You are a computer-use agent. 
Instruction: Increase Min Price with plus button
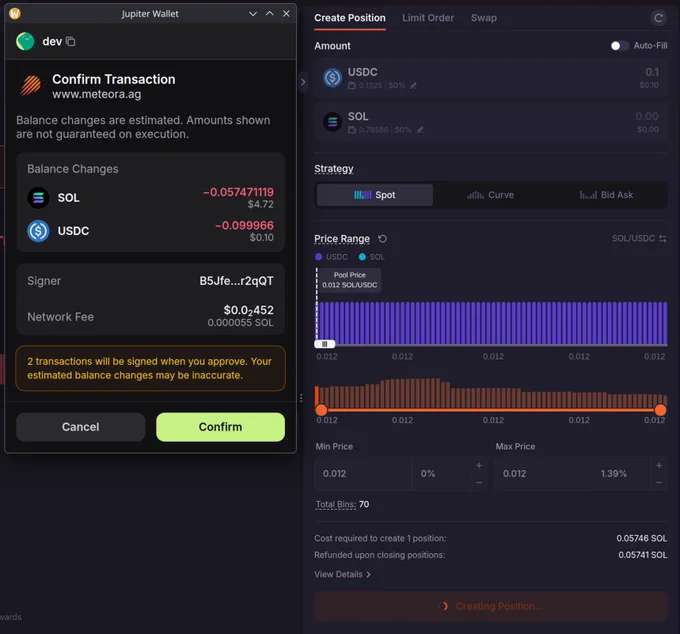point(479,465)
